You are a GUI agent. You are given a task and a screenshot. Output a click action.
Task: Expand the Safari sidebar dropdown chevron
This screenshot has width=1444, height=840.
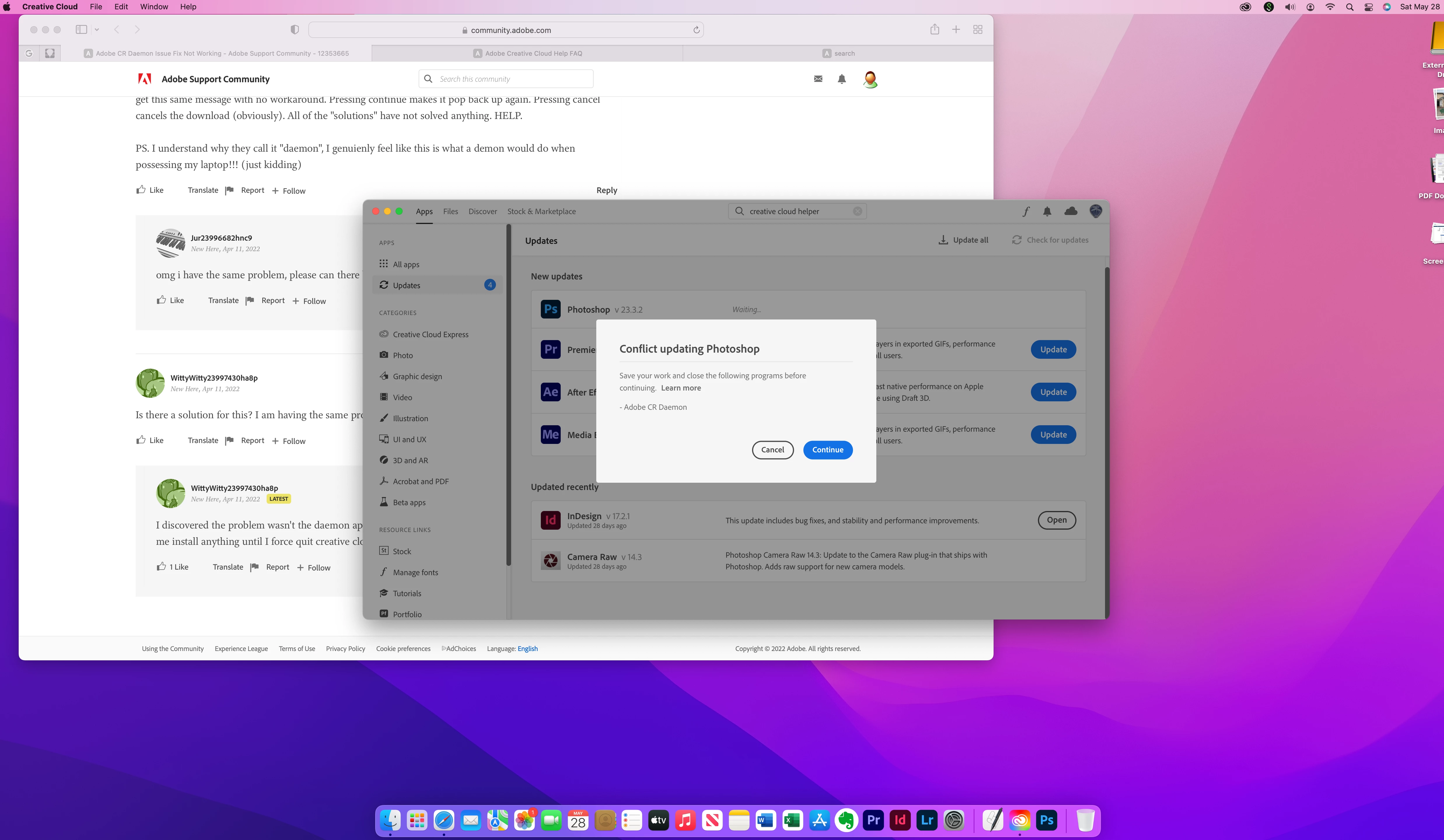click(97, 30)
